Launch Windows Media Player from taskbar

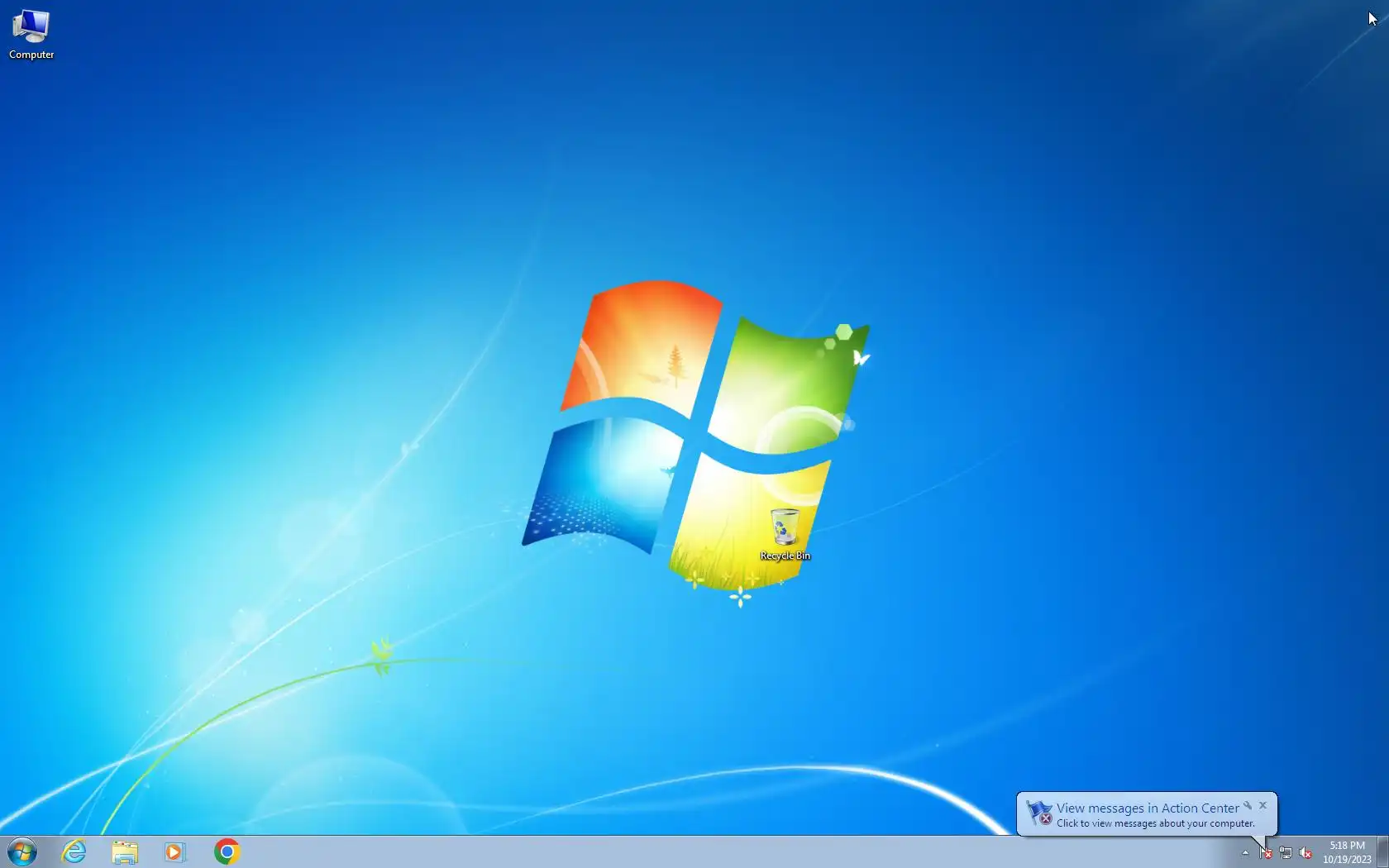(x=175, y=851)
